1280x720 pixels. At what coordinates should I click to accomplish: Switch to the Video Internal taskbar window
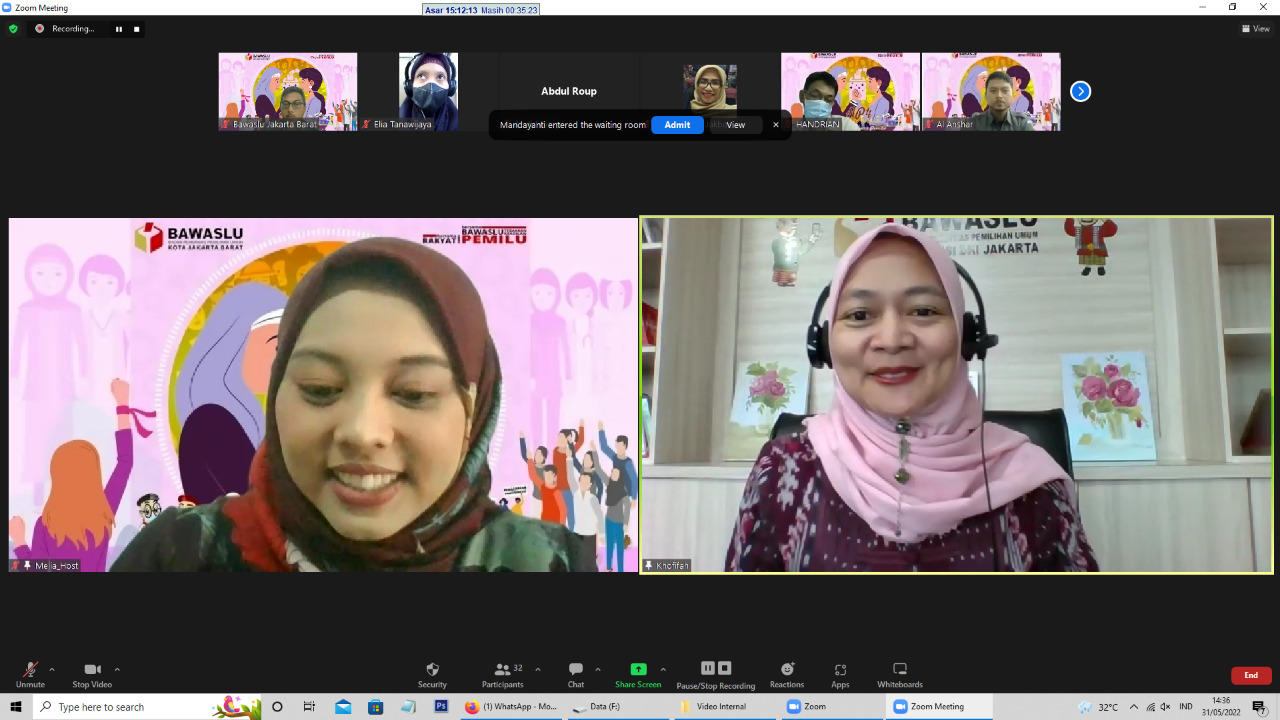click(x=725, y=707)
